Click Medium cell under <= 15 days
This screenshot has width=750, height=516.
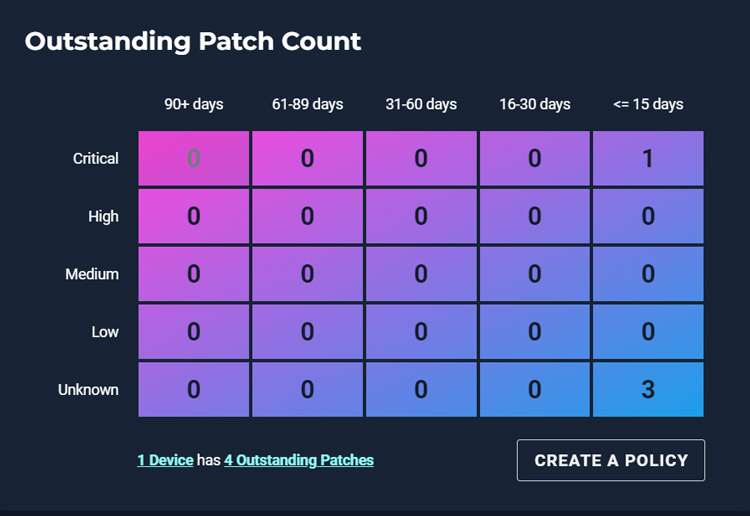[648, 274]
